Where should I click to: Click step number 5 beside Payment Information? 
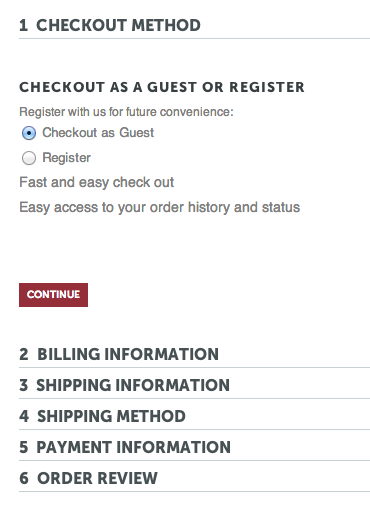23,447
